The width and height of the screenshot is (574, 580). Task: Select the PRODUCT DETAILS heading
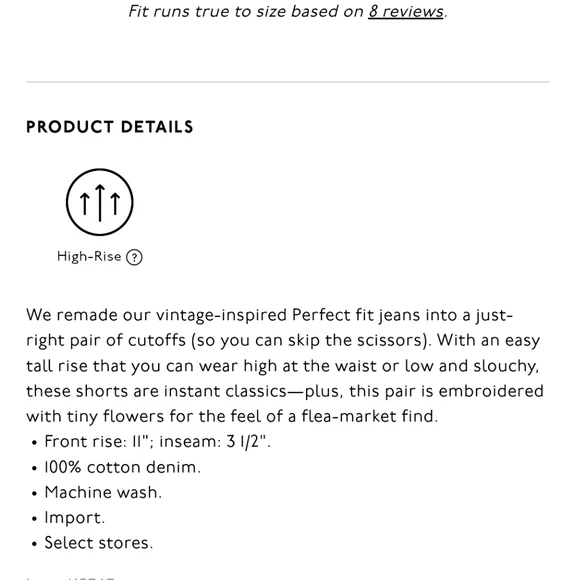click(x=109, y=127)
